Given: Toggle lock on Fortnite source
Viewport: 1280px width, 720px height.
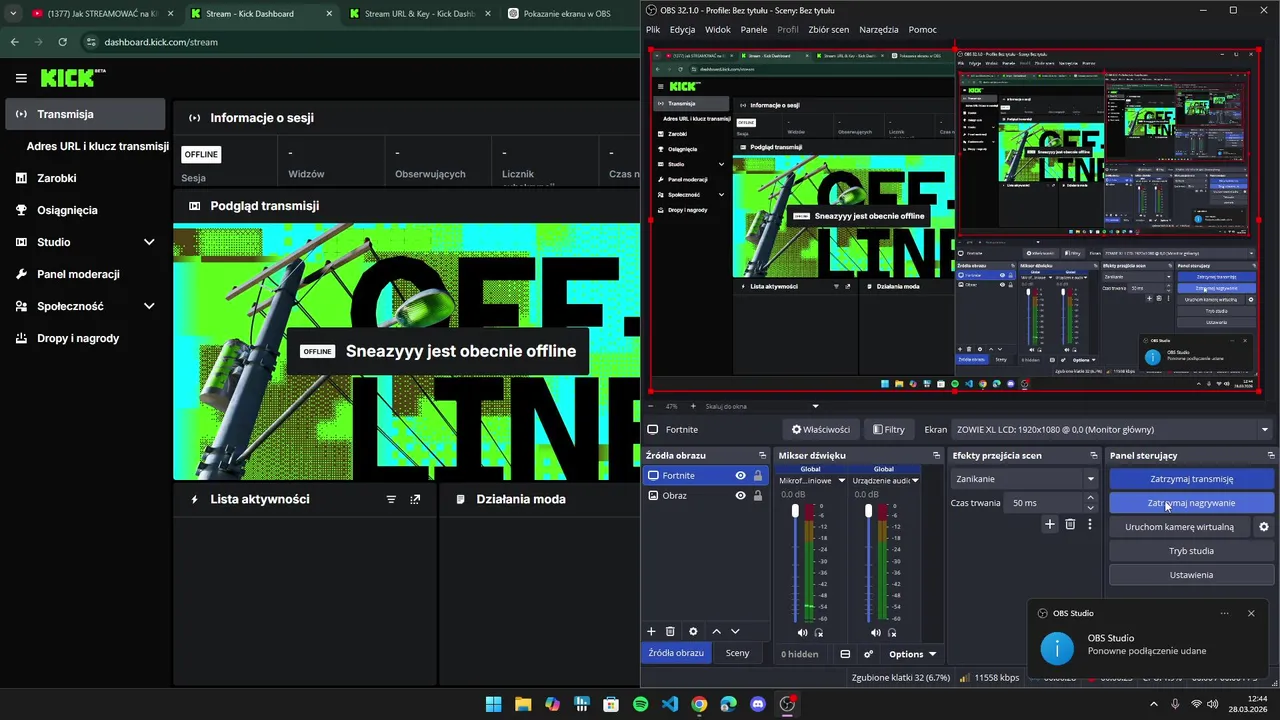Looking at the screenshot, I should pos(758,476).
